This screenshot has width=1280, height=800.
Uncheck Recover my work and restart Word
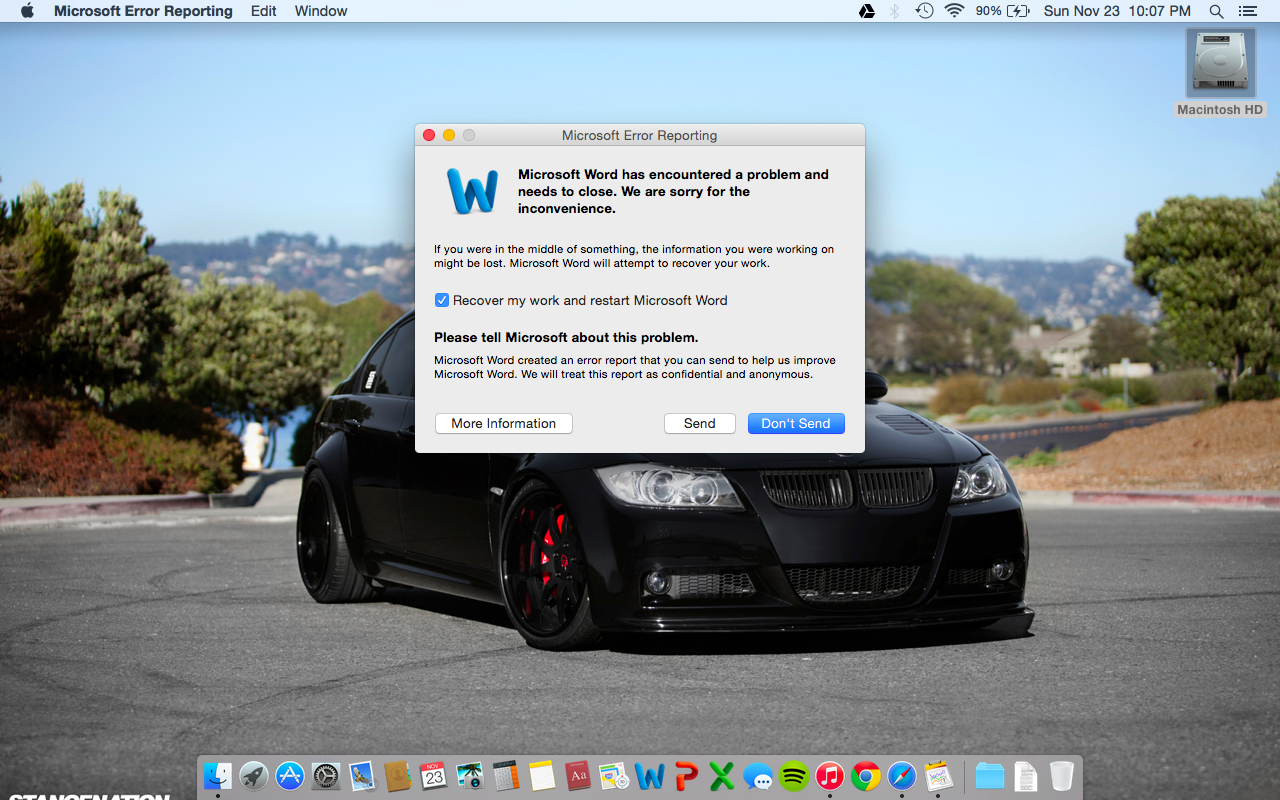pos(442,300)
